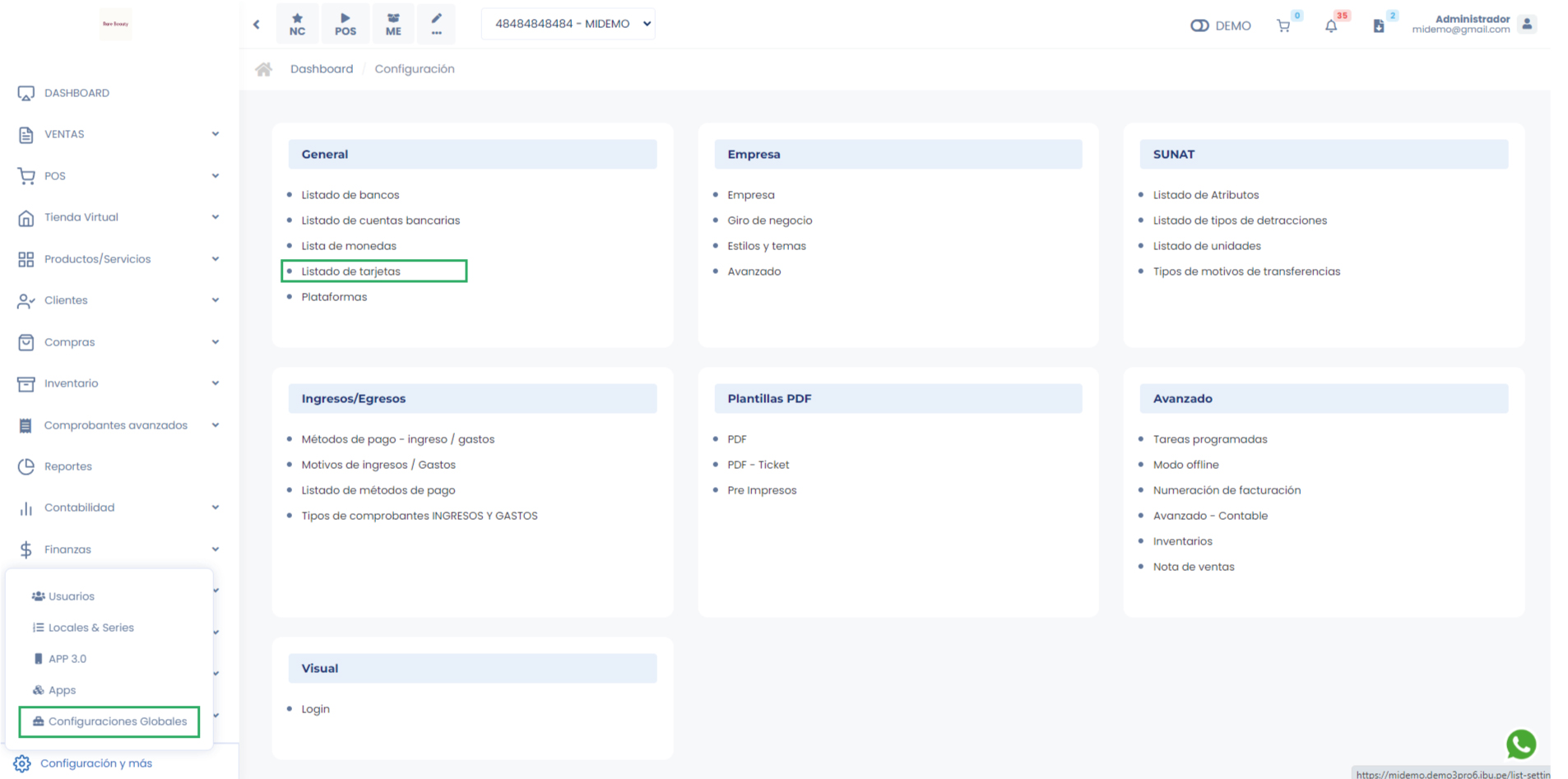This screenshot has height=779, width=1568.
Task: Open the document download icon in header
Action: pyautogui.click(x=1379, y=26)
